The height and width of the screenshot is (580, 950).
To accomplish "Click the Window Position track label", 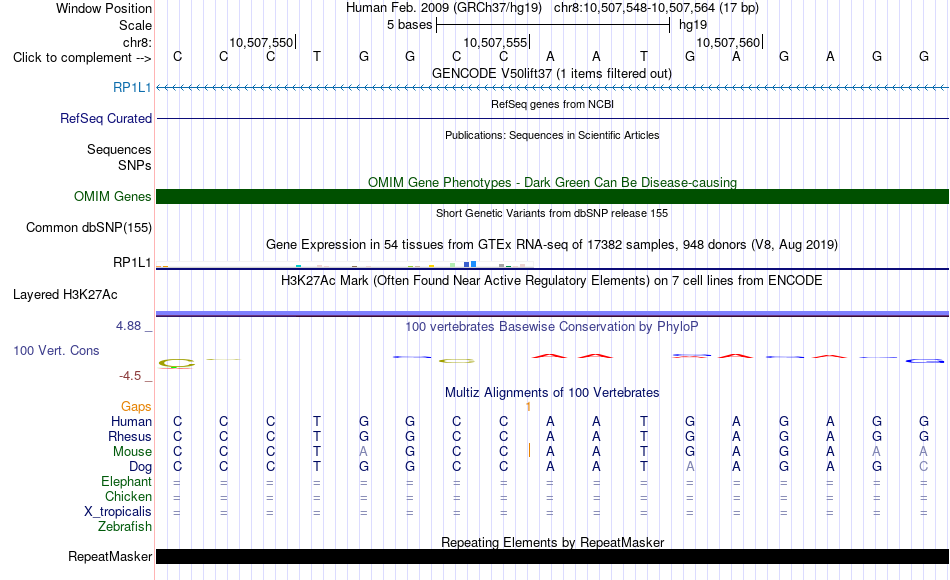I will click(104, 8).
